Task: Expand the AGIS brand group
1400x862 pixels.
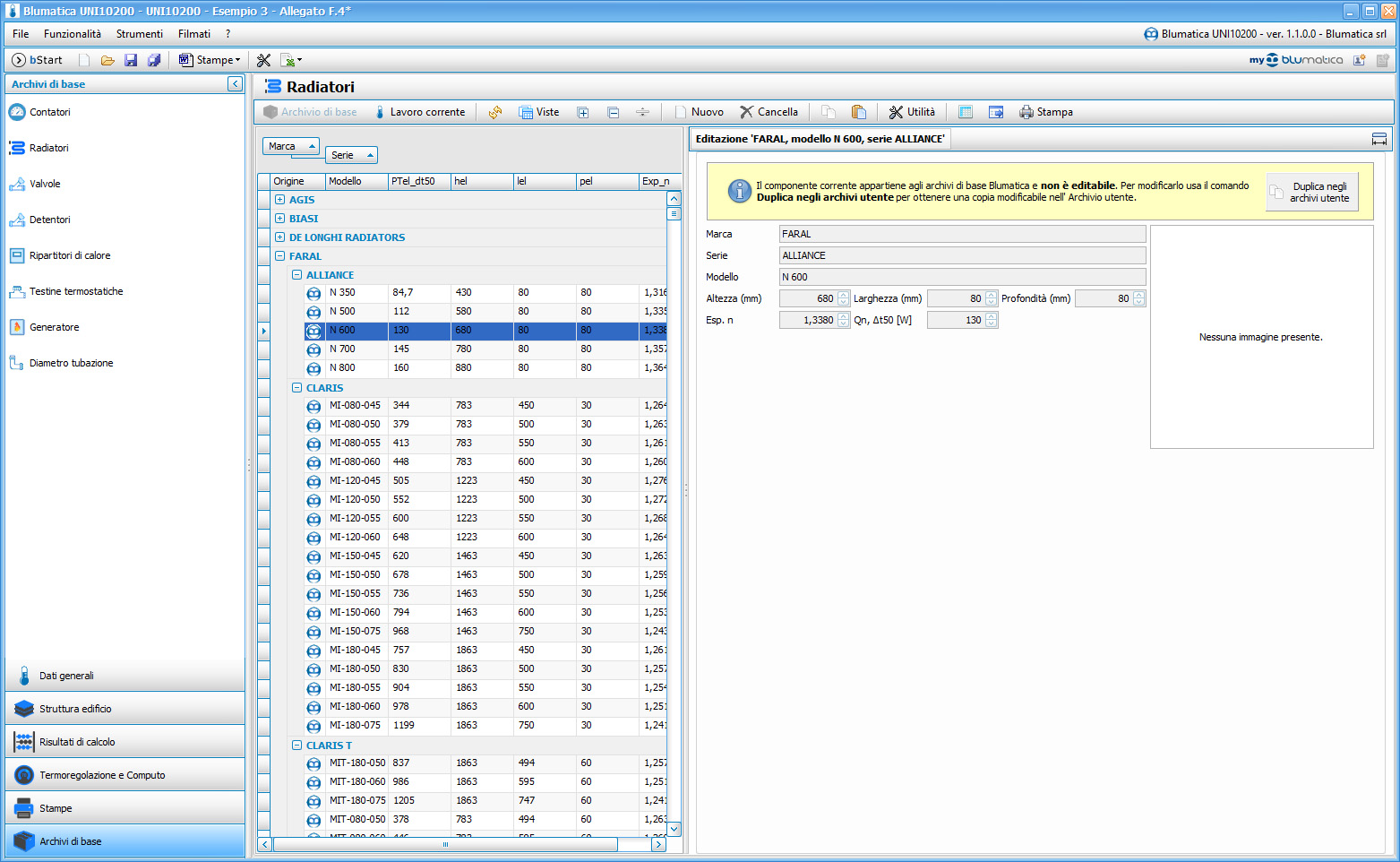Action: point(280,200)
